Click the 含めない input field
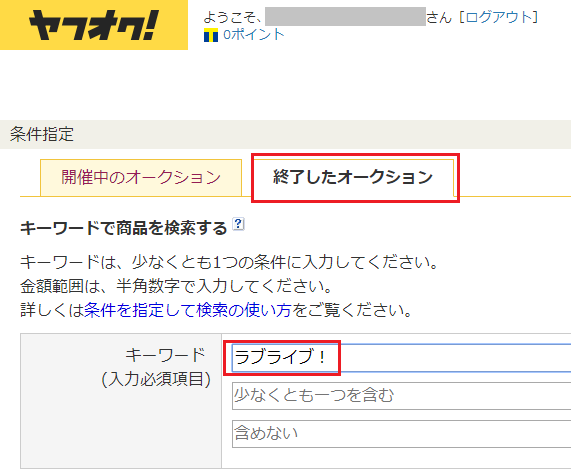571x469 pixels. click(x=401, y=434)
